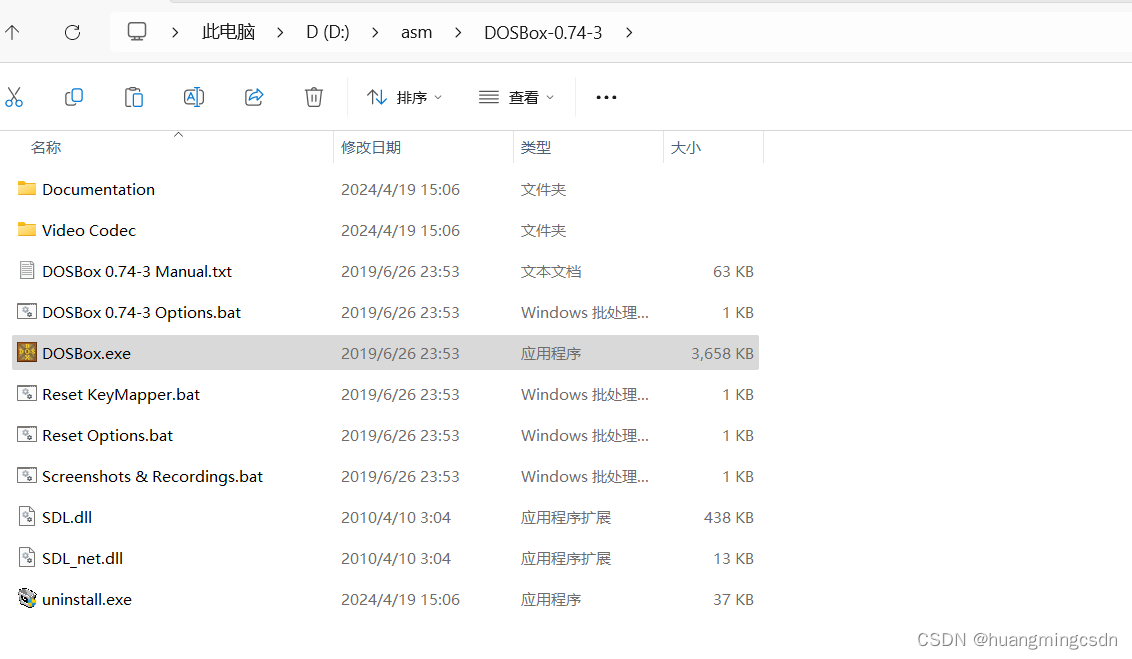Click the Up navigation arrow
Image resolution: width=1132 pixels, height=659 pixels.
(12, 32)
